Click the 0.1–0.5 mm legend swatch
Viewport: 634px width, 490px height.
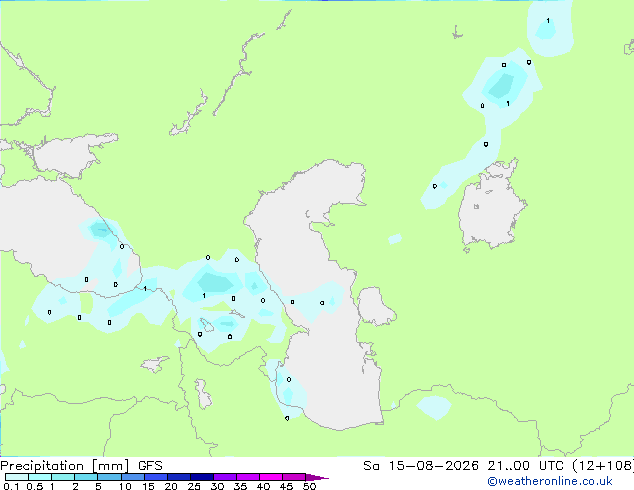tap(17, 477)
